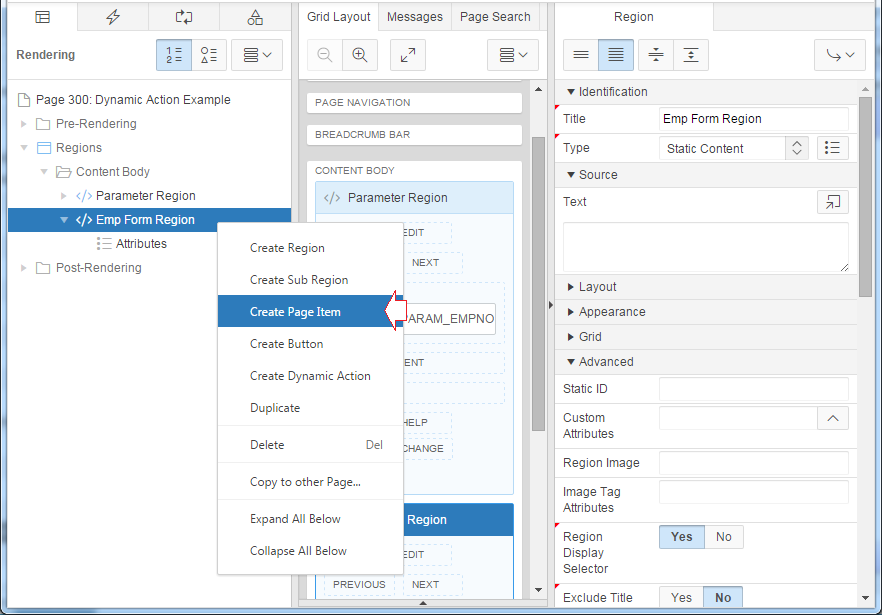The height and width of the screenshot is (616, 882).
Task: Switch to the Grid Layout tab
Action: [339, 17]
